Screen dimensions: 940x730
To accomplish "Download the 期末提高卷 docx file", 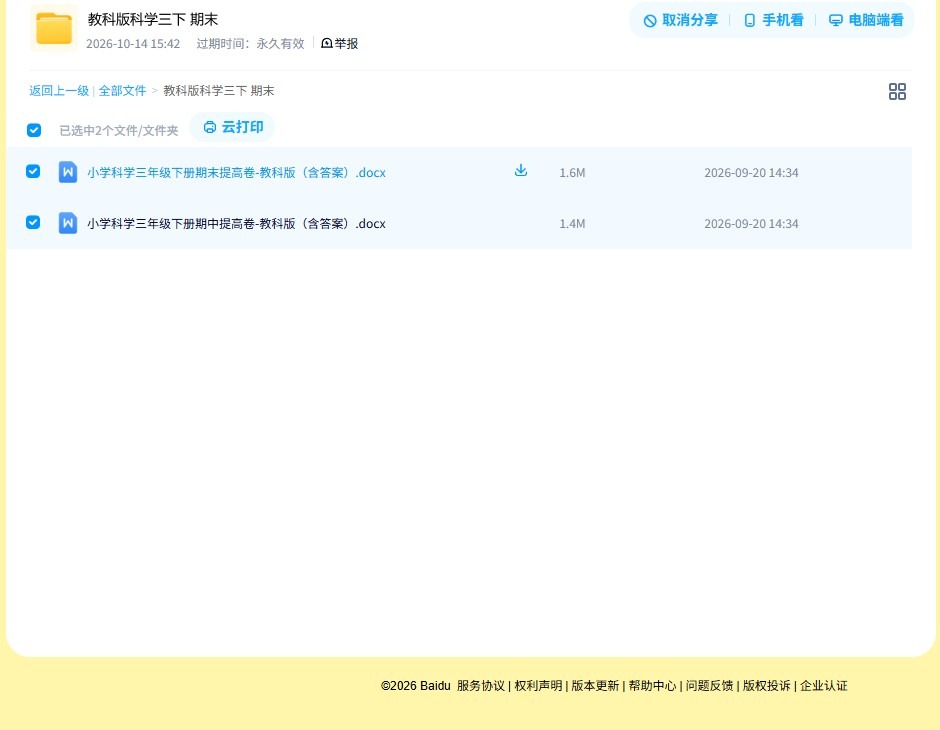I will [521, 171].
